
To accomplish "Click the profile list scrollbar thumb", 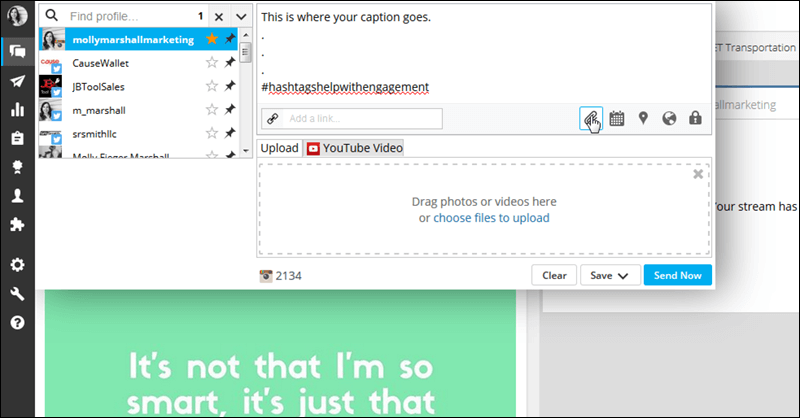I will point(245,52).
